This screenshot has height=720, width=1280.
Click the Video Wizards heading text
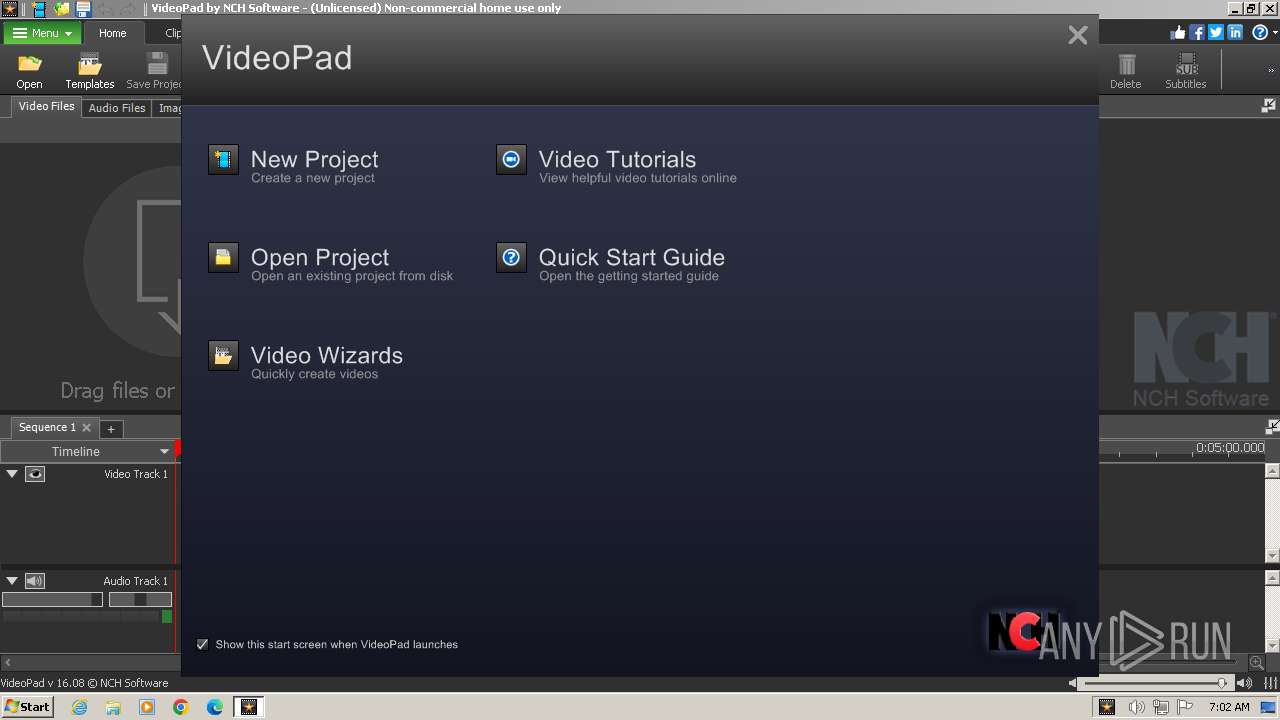coord(327,355)
